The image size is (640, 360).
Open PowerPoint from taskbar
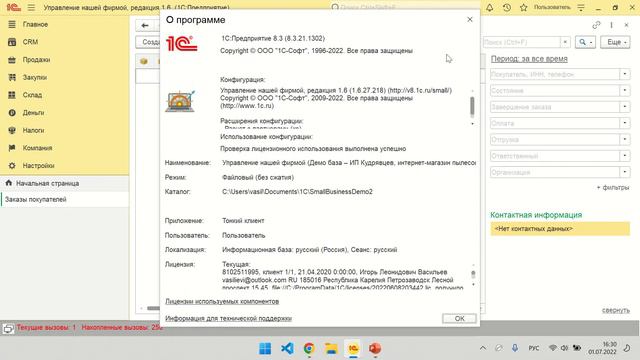pos(375,349)
